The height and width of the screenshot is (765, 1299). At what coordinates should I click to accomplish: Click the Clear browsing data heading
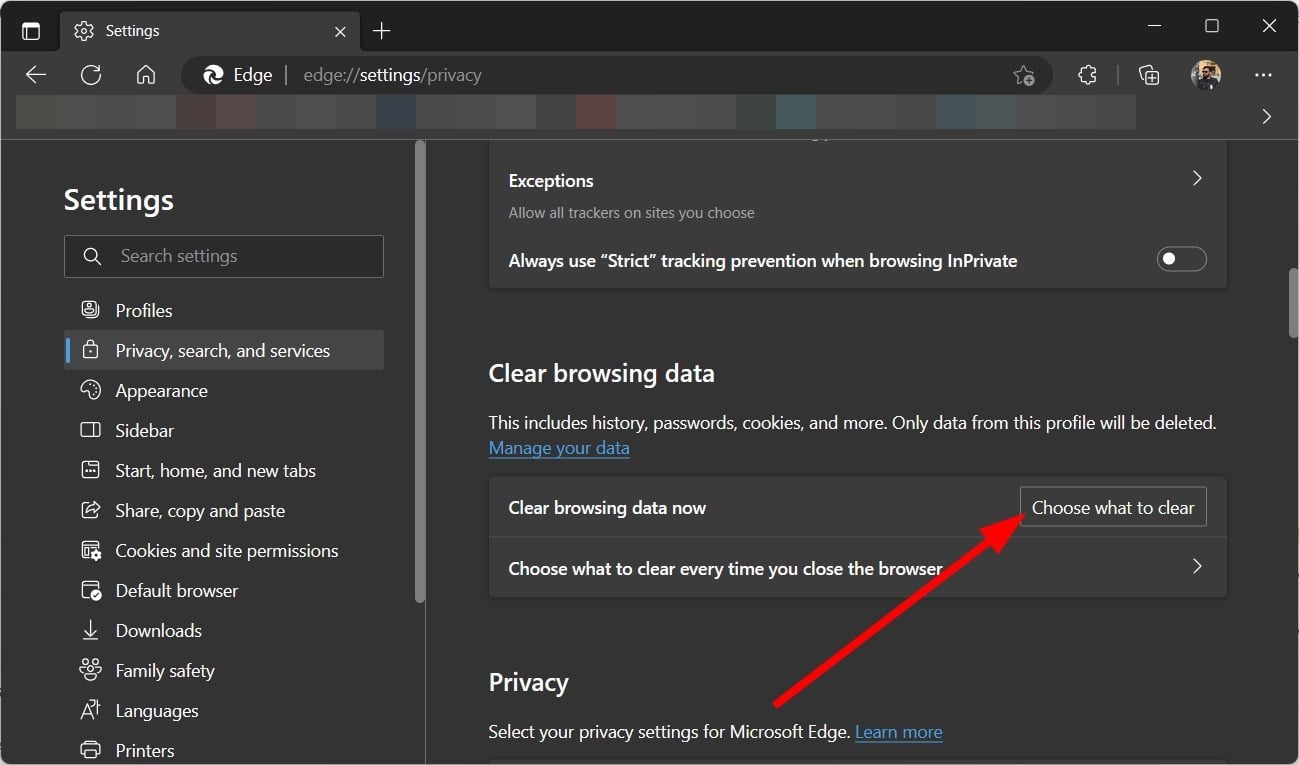pos(601,374)
